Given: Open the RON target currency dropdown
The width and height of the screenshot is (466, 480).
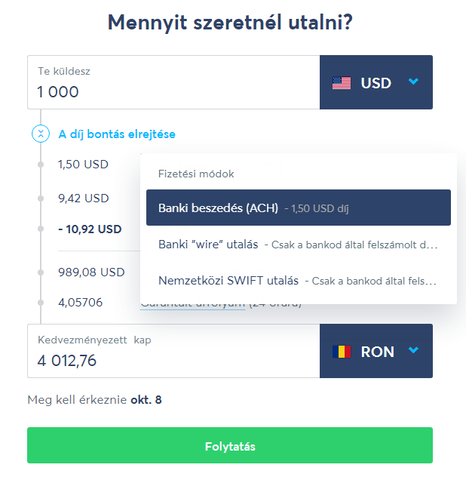Looking at the screenshot, I should coord(376,351).
